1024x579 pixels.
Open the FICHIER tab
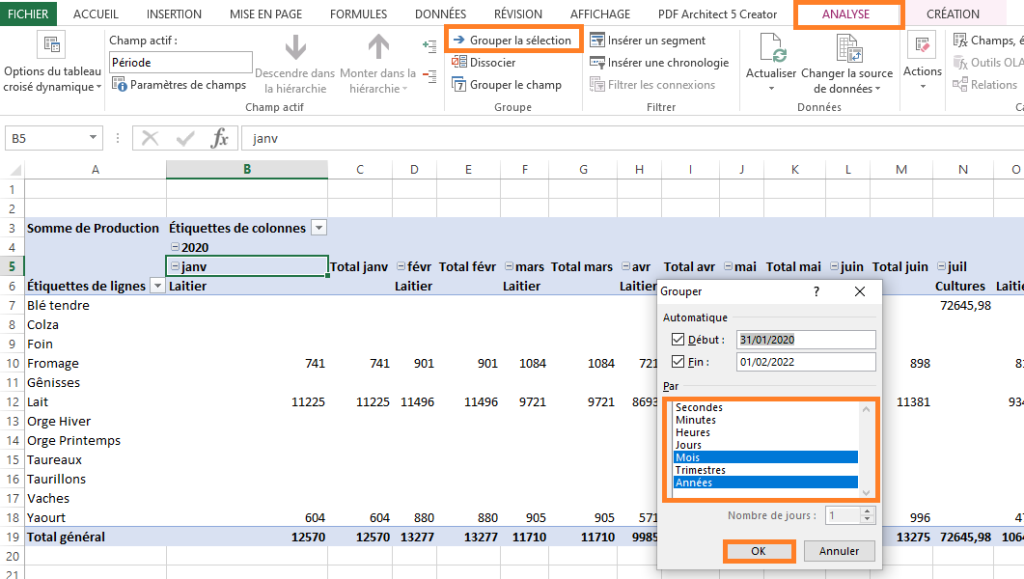pyautogui.click(x=28, y=14)
